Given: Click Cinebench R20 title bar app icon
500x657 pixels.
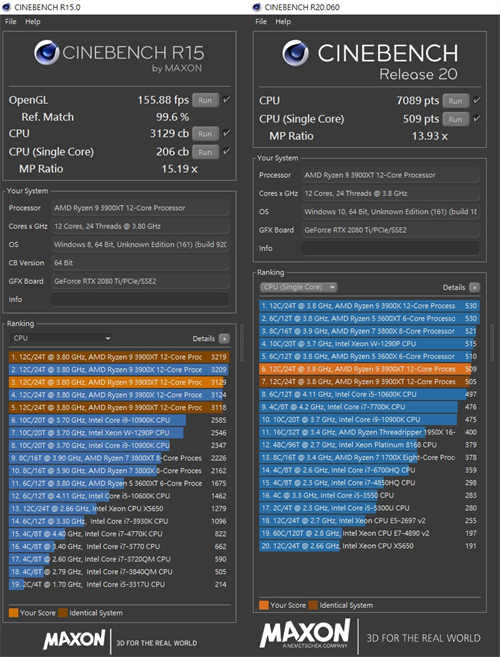Looking at the screenshot, I should coord(257,7).
